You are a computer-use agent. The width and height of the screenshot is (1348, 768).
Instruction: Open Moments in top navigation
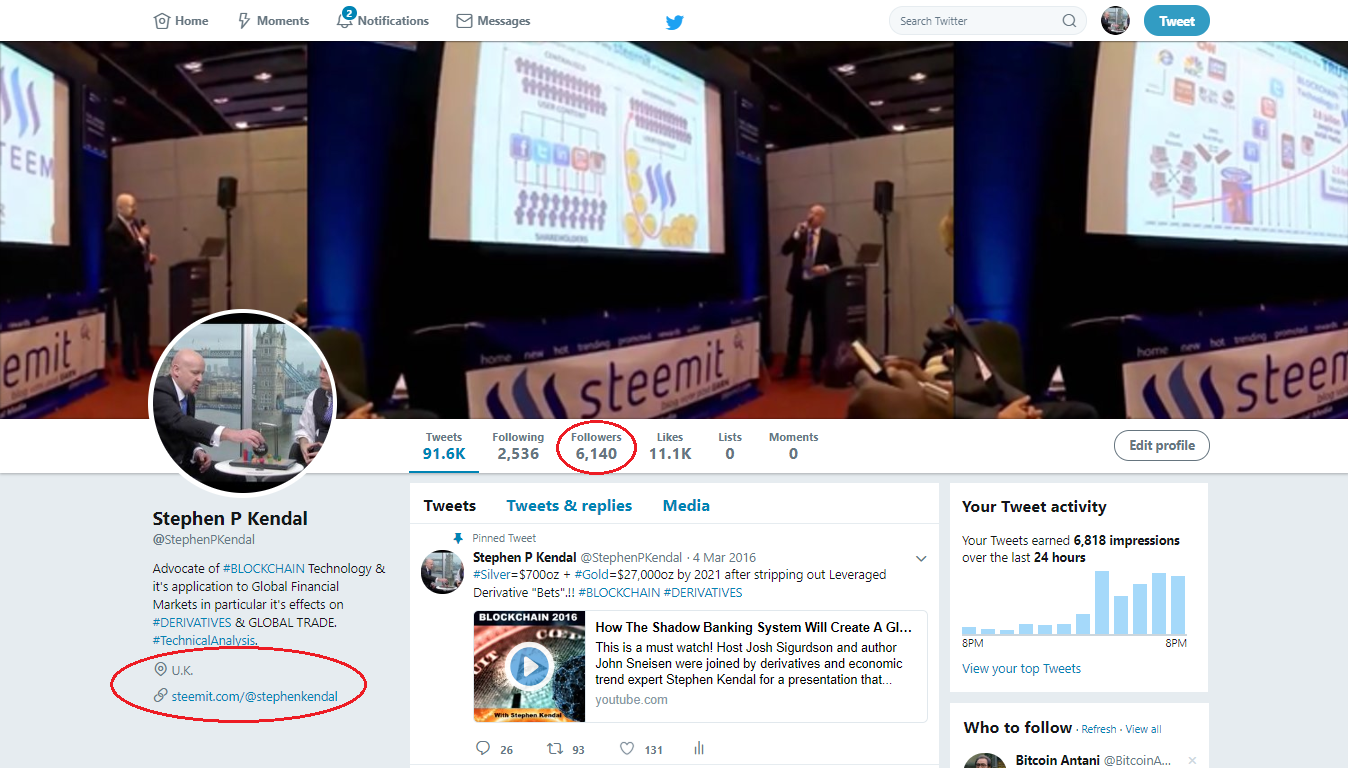[273, 21]
